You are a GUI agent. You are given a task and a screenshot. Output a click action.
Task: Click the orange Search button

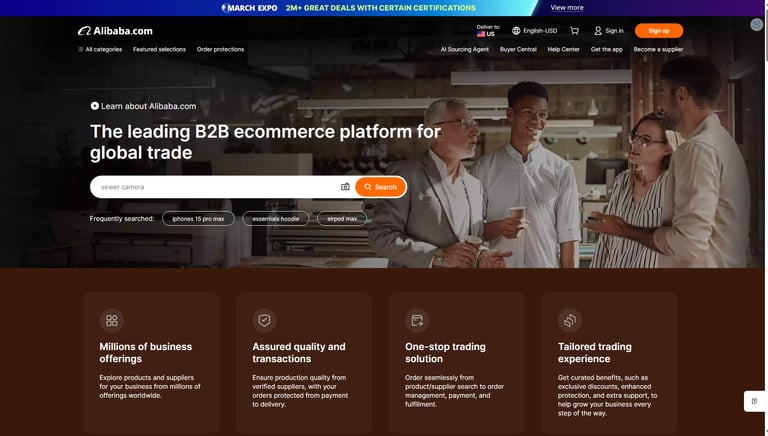click(381, 187)
